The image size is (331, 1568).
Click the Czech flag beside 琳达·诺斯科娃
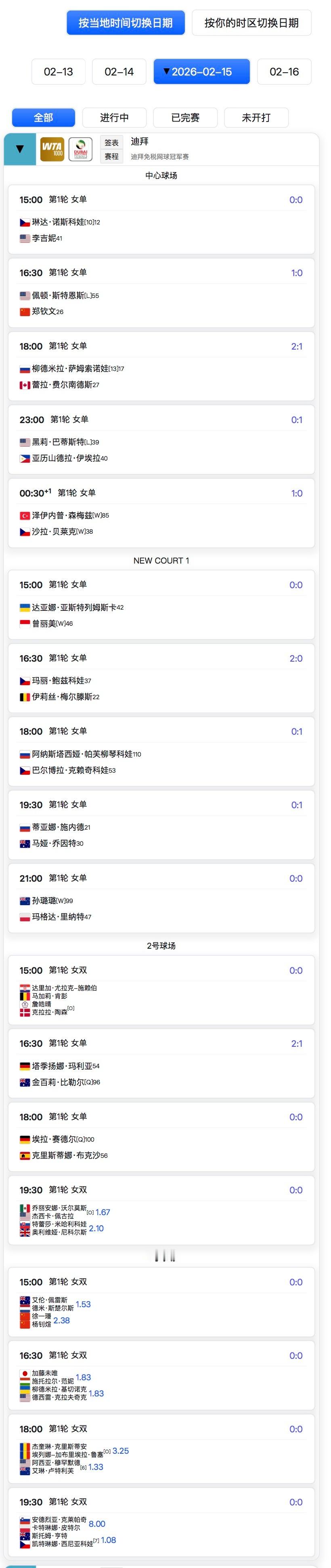[25, 223]
